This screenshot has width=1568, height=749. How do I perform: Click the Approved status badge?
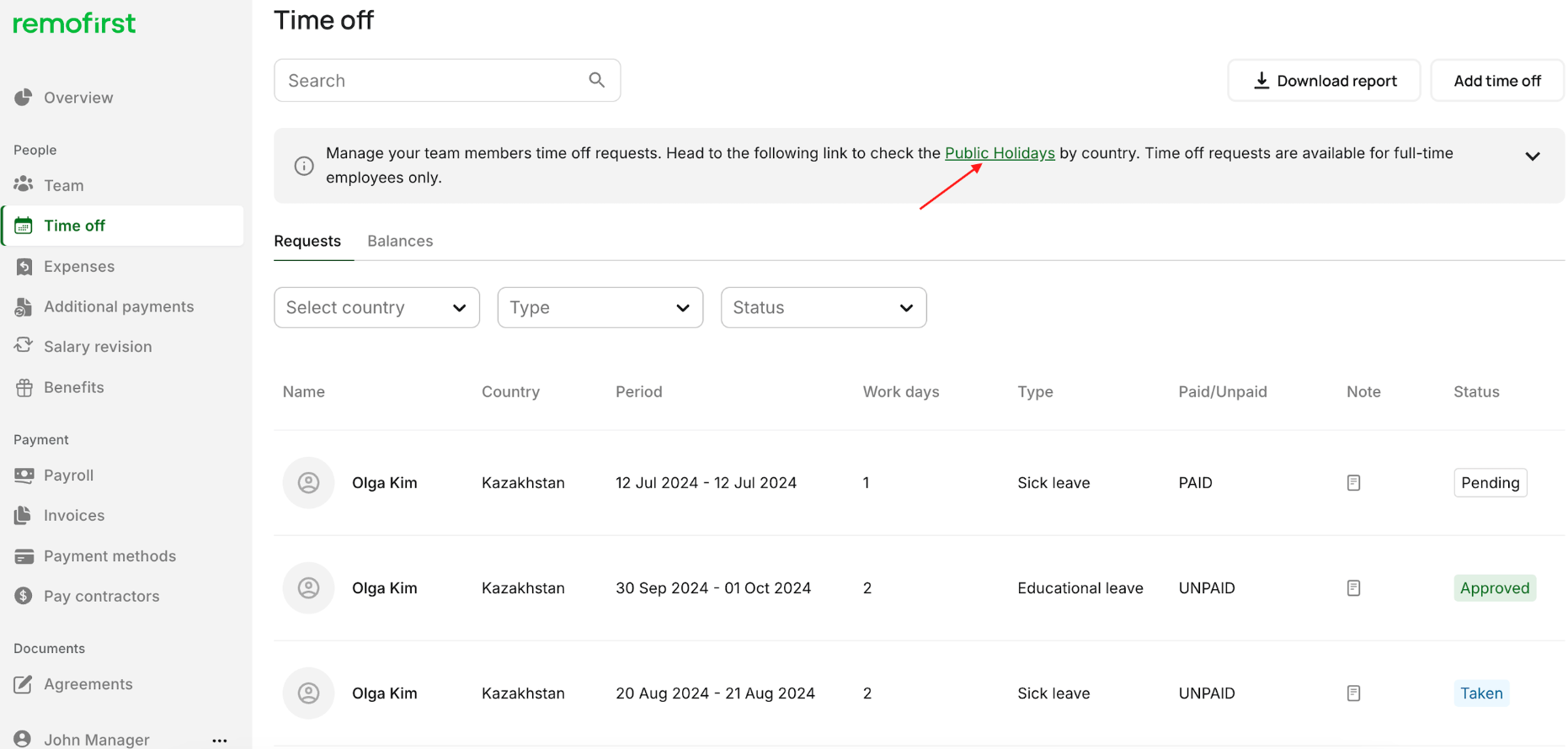click(1495, 587)
